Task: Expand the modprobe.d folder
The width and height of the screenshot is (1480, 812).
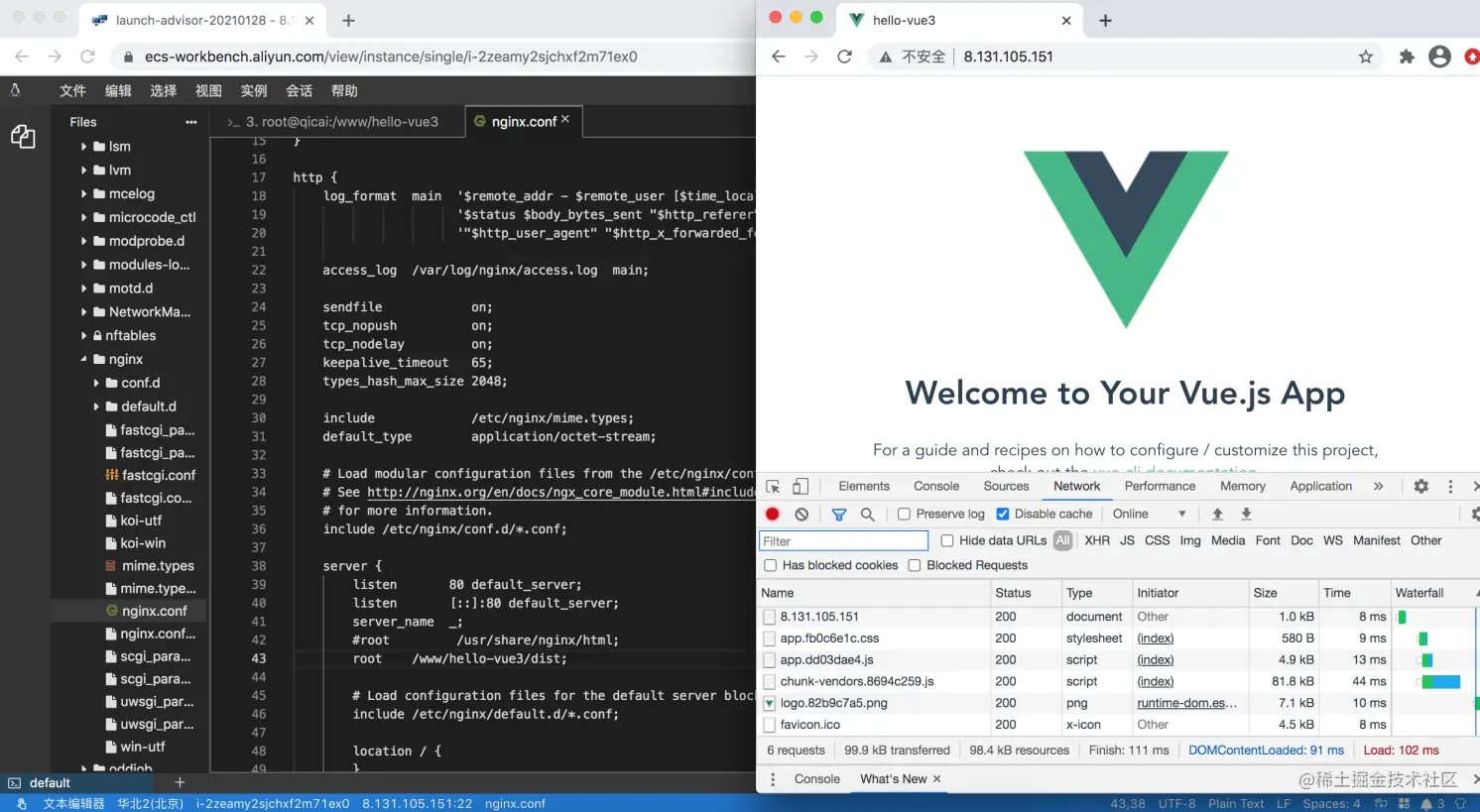Action: click(x=84, y=241)
